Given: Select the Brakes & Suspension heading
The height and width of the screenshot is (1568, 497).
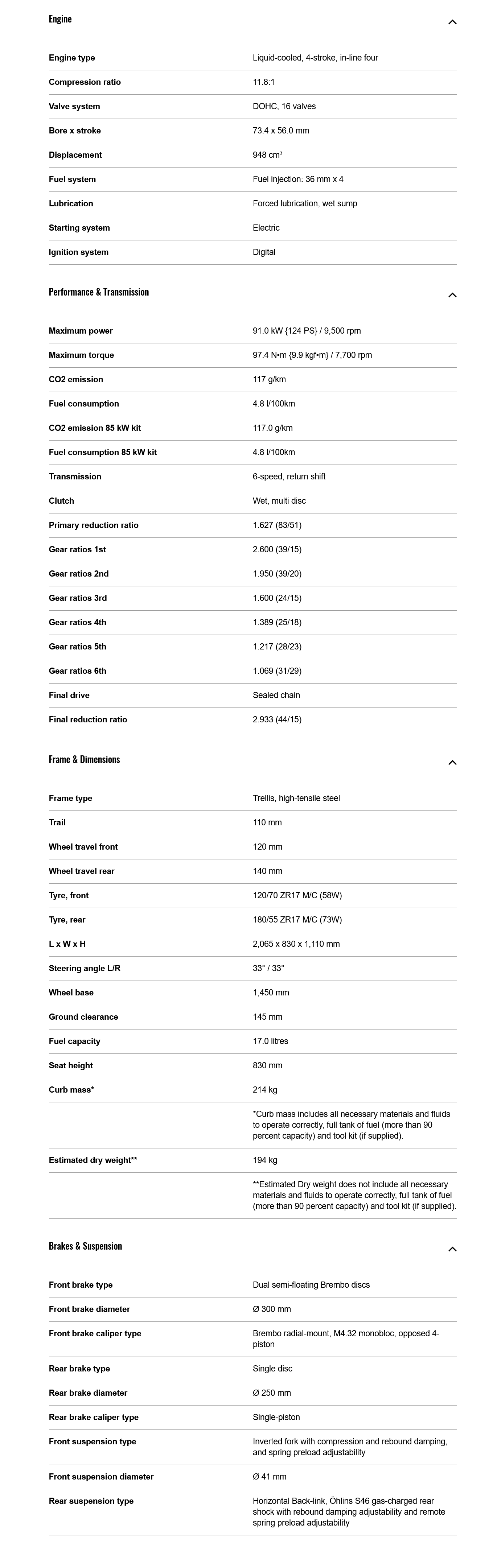Looking at the screenshot, I should click(x=85, y=1246).
